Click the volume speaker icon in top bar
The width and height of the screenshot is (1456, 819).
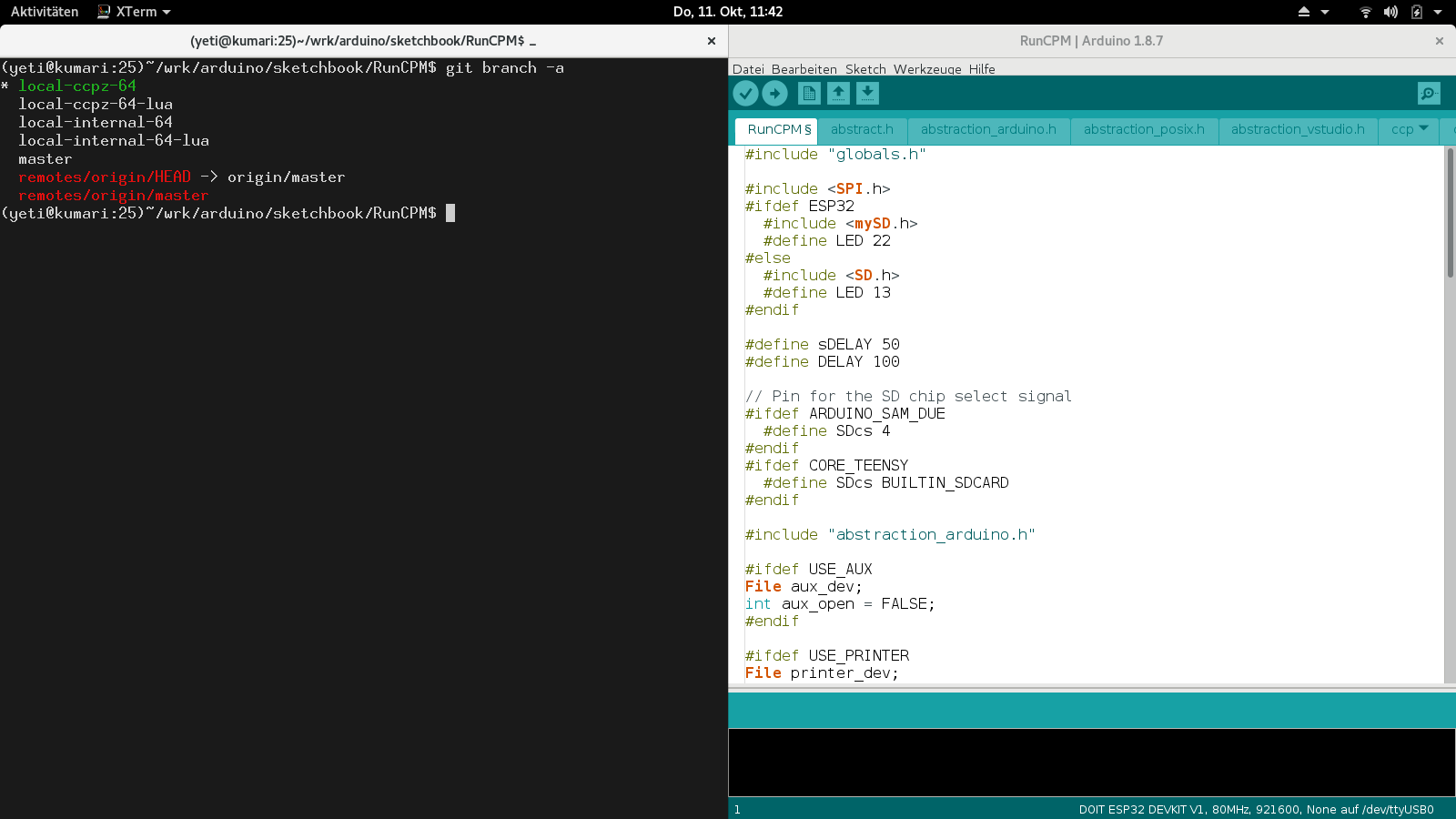tap(1390, 12)
